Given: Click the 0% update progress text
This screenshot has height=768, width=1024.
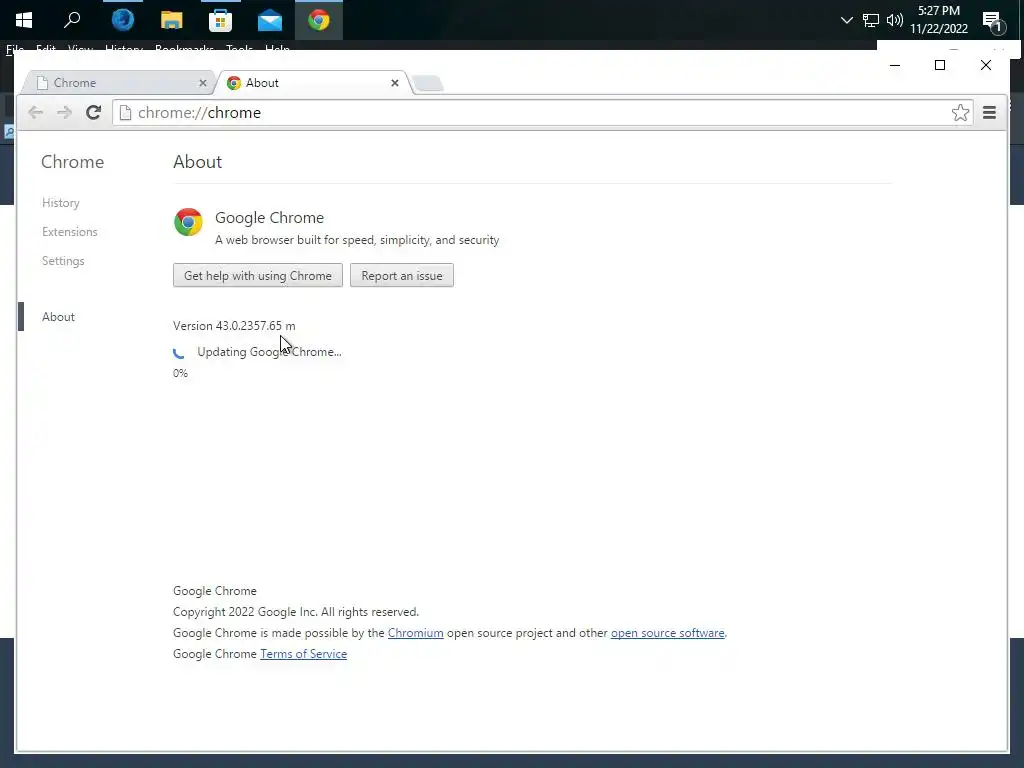Looking at the screenshot, I should click(180, 373).
